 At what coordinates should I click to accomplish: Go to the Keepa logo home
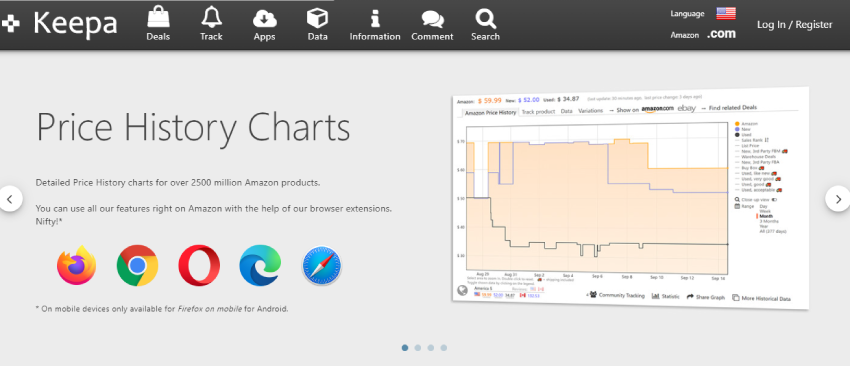point(60,24)
